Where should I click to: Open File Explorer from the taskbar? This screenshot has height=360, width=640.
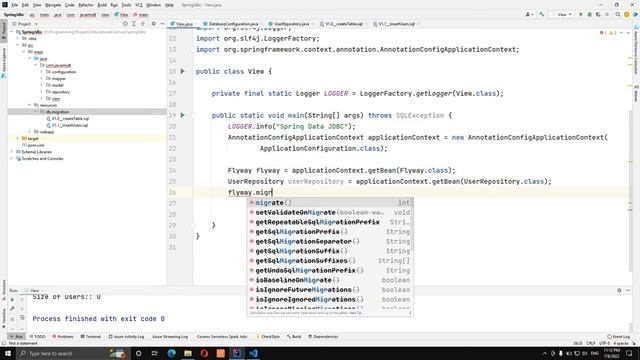(188, 353)
